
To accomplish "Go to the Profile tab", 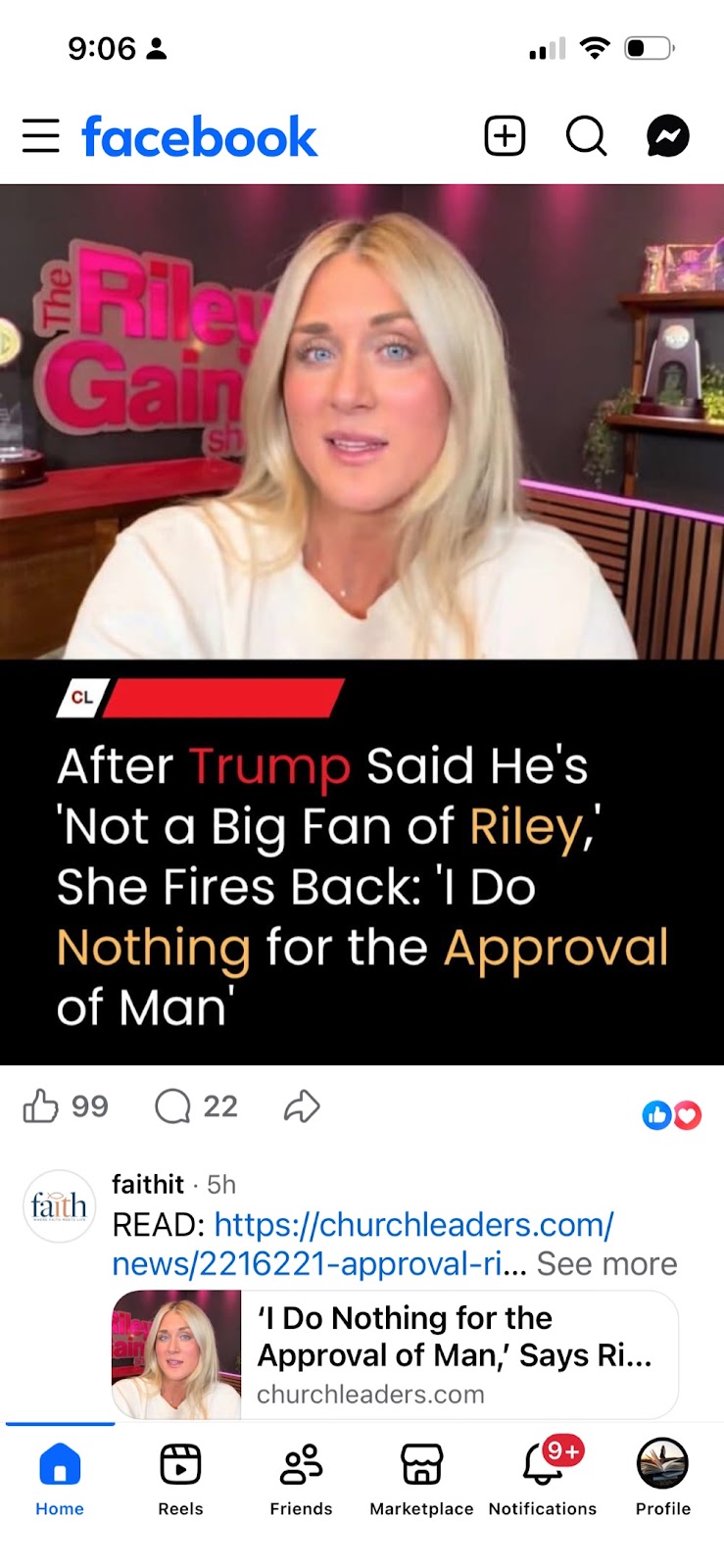I will coord(663,1479).
